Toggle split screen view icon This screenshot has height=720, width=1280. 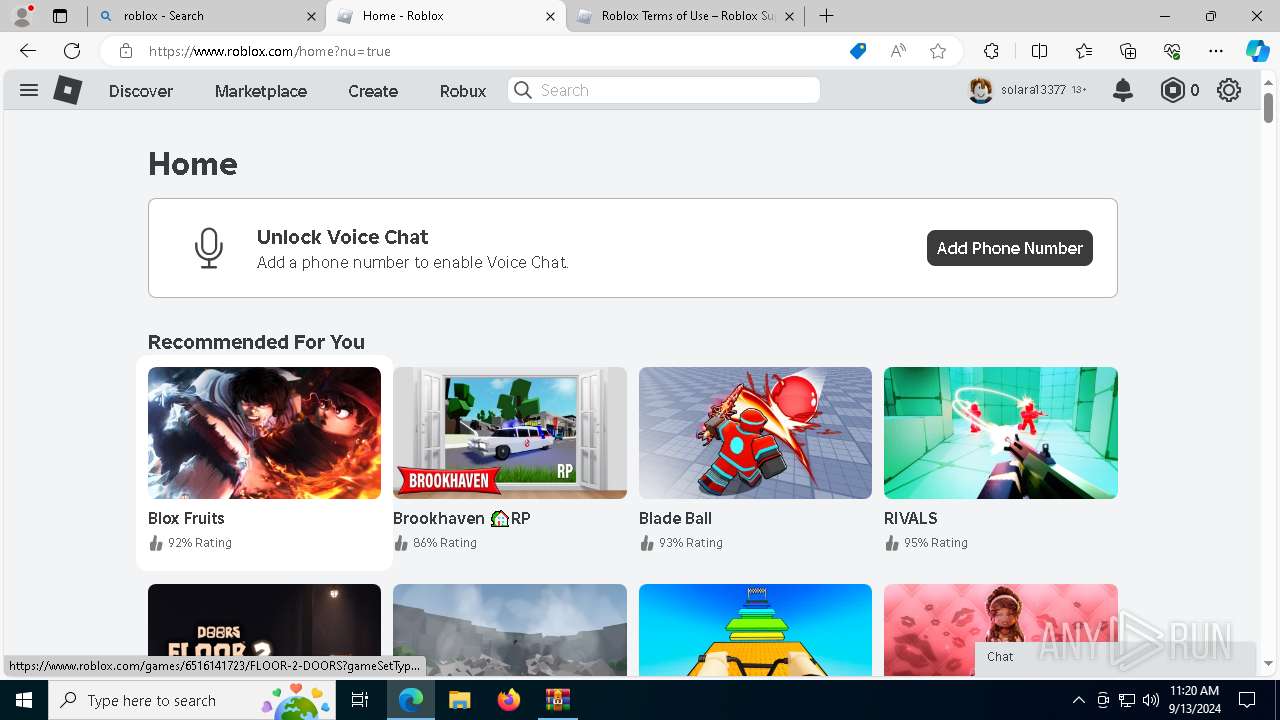coord(1039,51)
